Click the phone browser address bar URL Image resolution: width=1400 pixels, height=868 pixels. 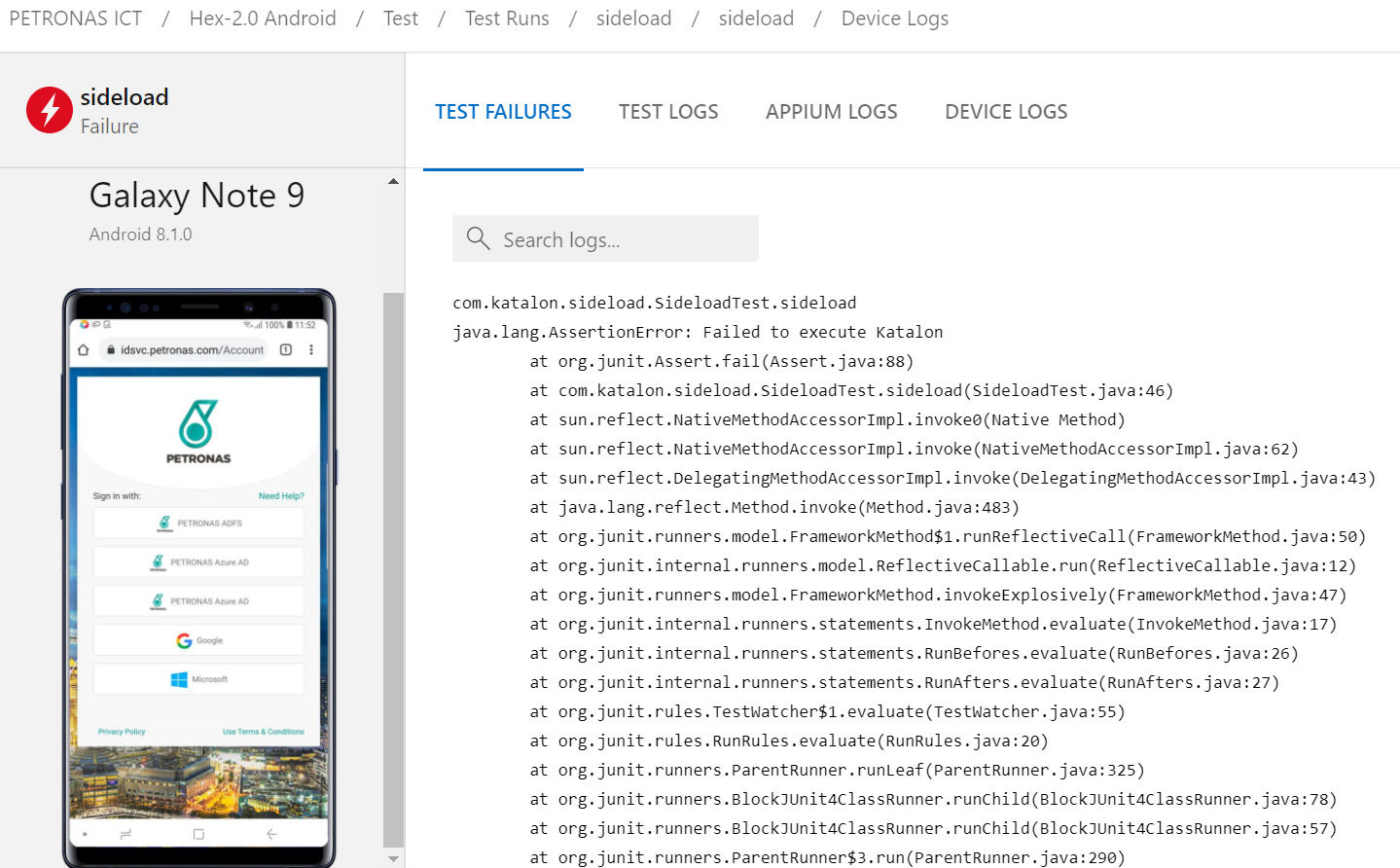192,350
